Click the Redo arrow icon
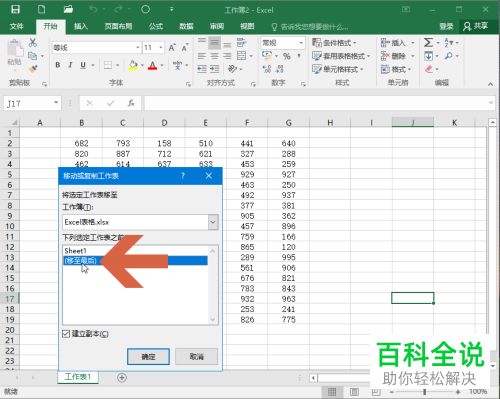Image resolution: width=500 pixels, height=399 pixels. [x=118, y=9]
